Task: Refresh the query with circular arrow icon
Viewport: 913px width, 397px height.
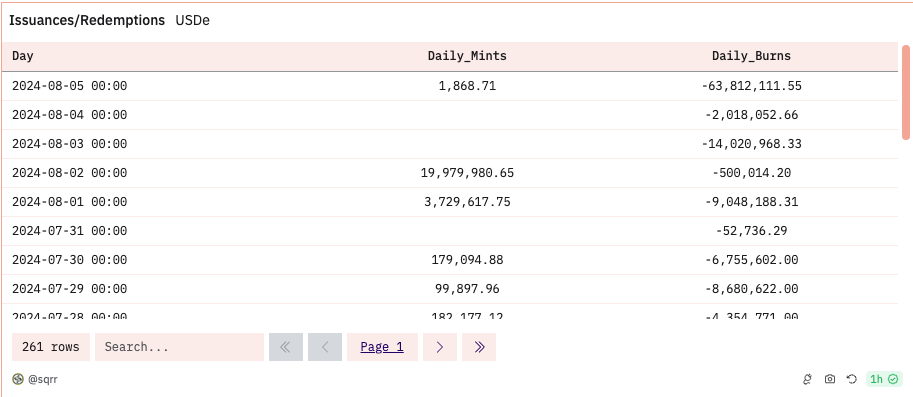Action: pyautogui.click(x=852, y=379)
